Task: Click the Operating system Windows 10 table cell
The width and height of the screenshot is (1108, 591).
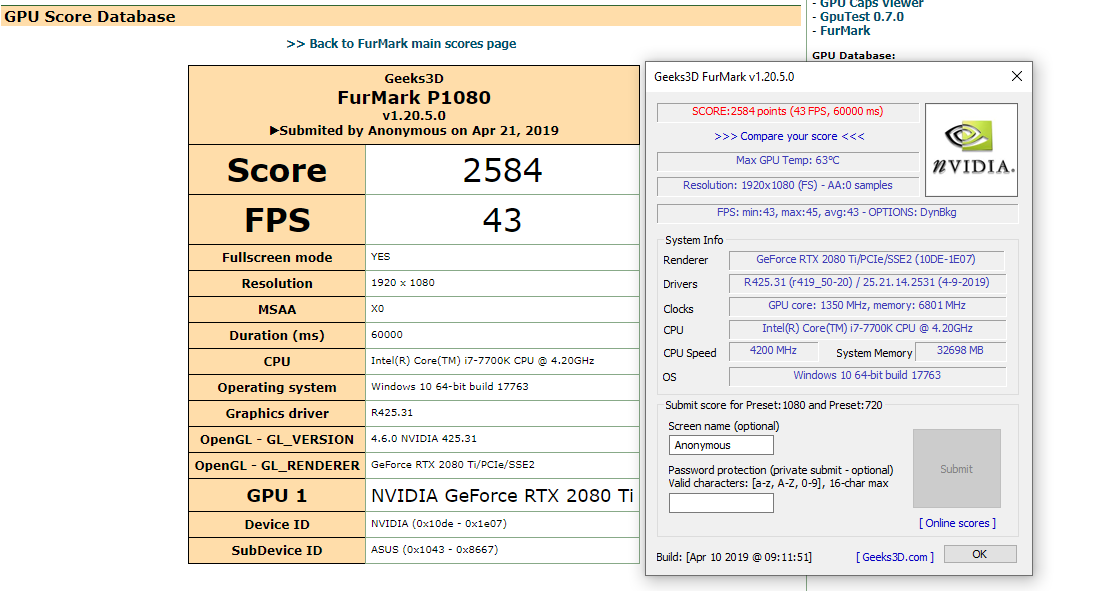Action: click(502, 387)
